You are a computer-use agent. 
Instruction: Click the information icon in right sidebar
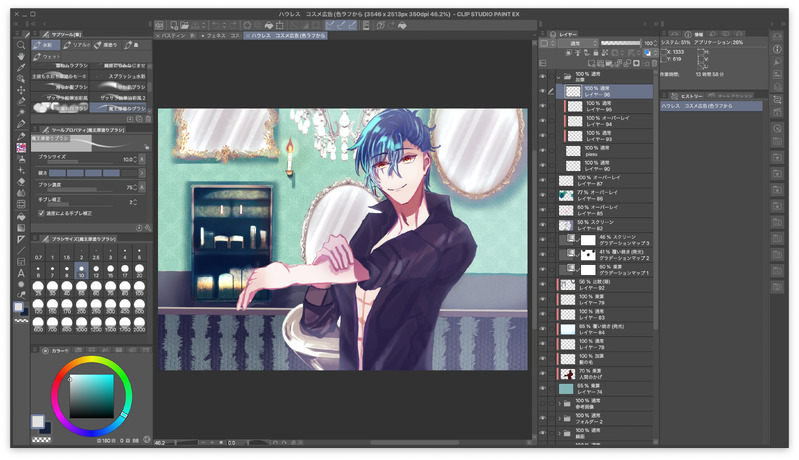click(777, 49)
